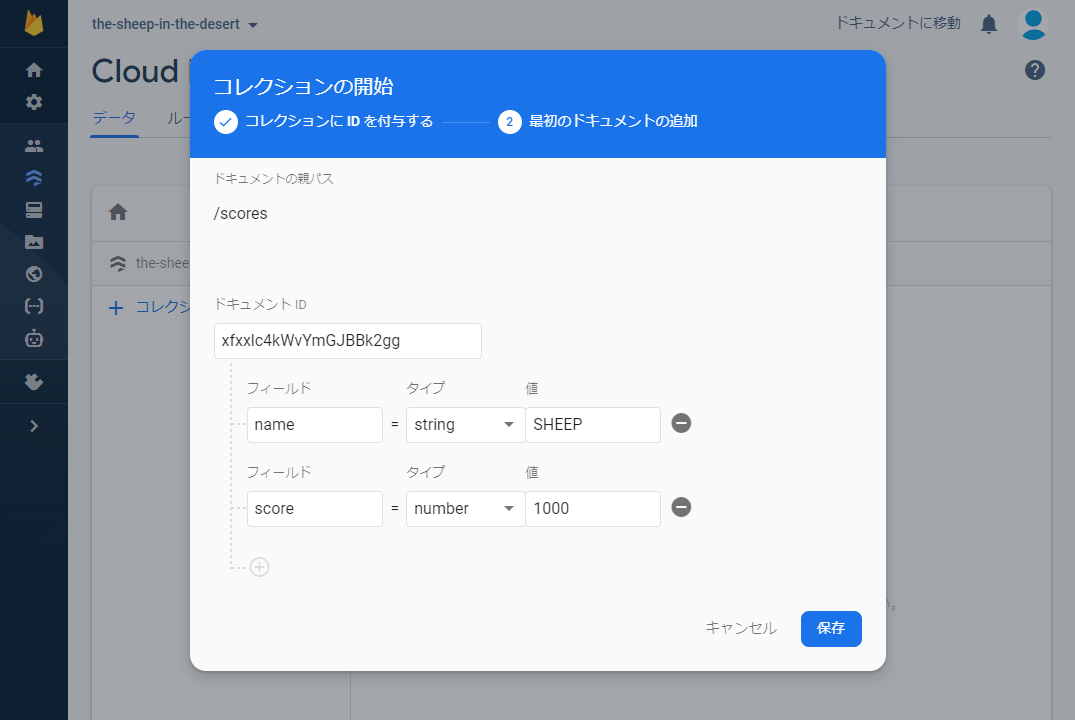Open the number type dropdown
Image resolution: width=1075 pixels, height=720 pixels.
click(x=465, y=509)
